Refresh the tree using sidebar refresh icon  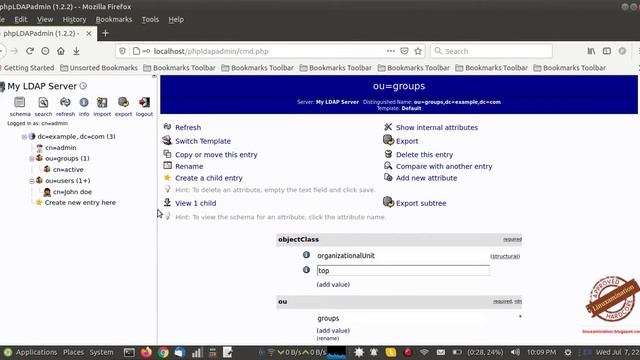(65, 102)
